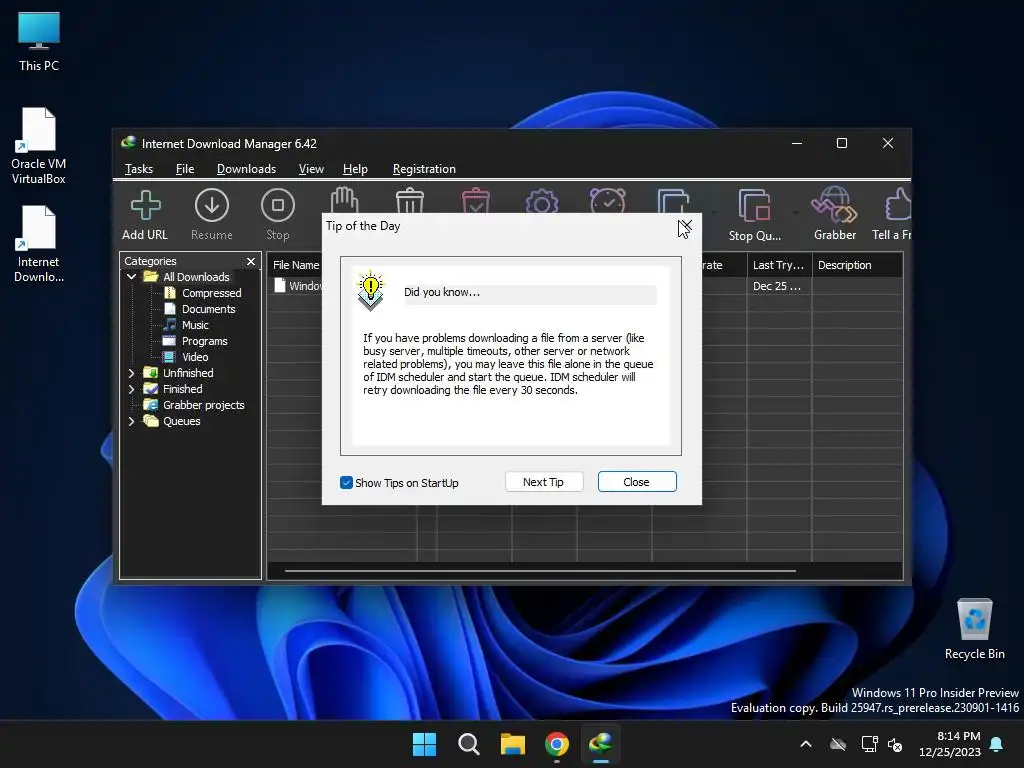This screenshot has width=1024, height=768.
Task: Open the notification bell in taskbar
Action: (997, 744)
